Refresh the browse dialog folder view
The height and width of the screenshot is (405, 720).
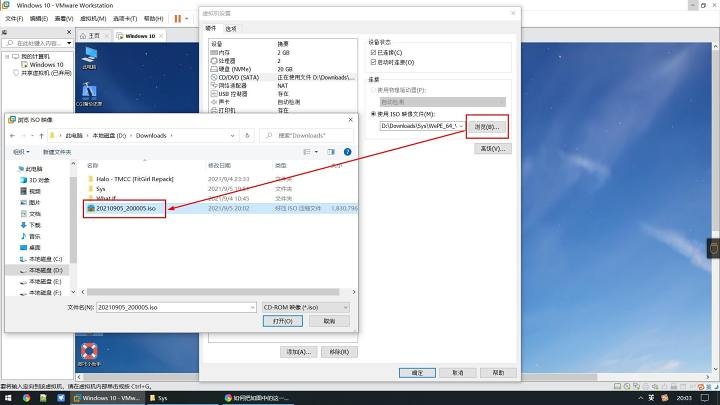coord(247,135)
